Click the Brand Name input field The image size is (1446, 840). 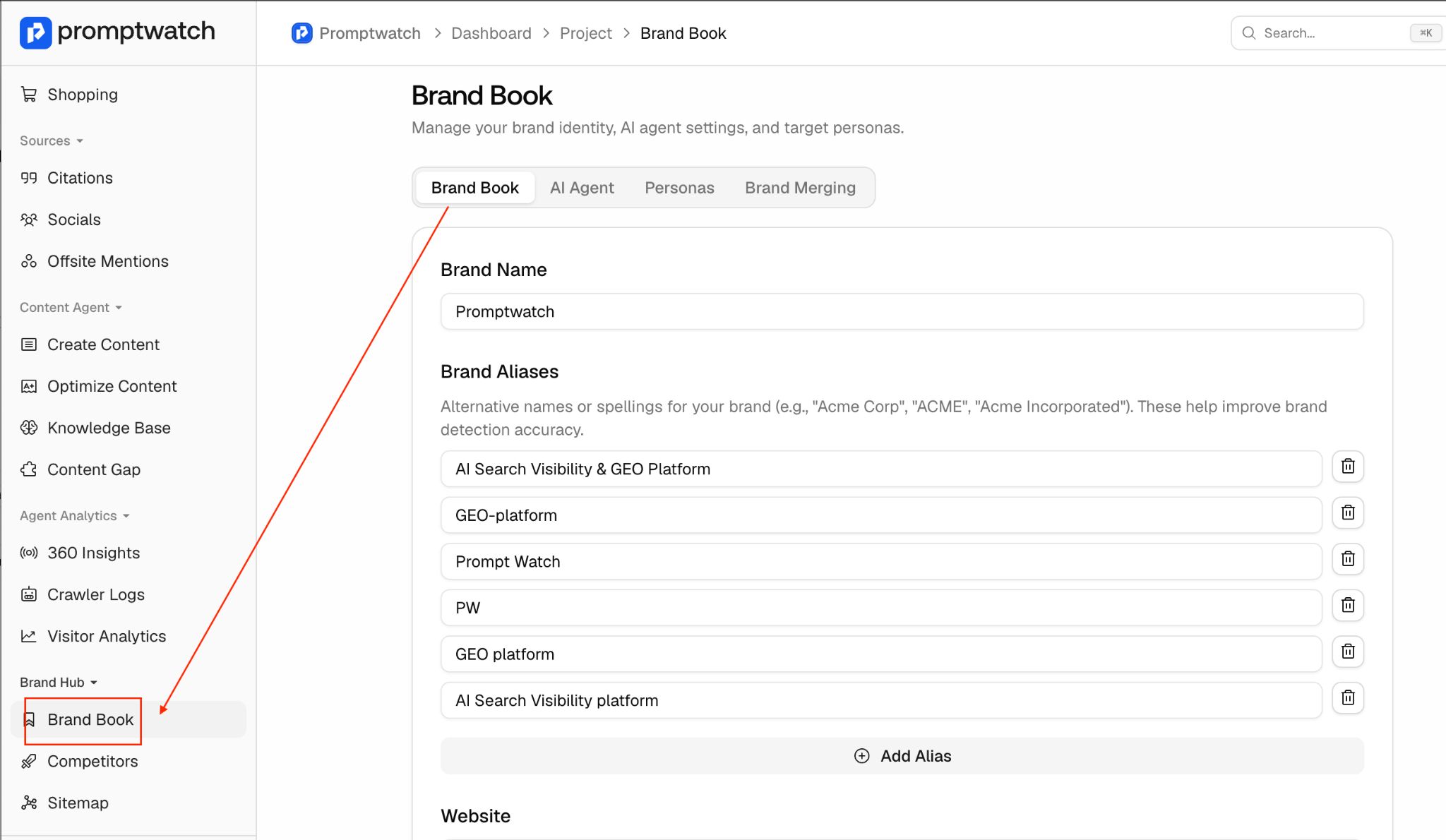tap(902, 311)
